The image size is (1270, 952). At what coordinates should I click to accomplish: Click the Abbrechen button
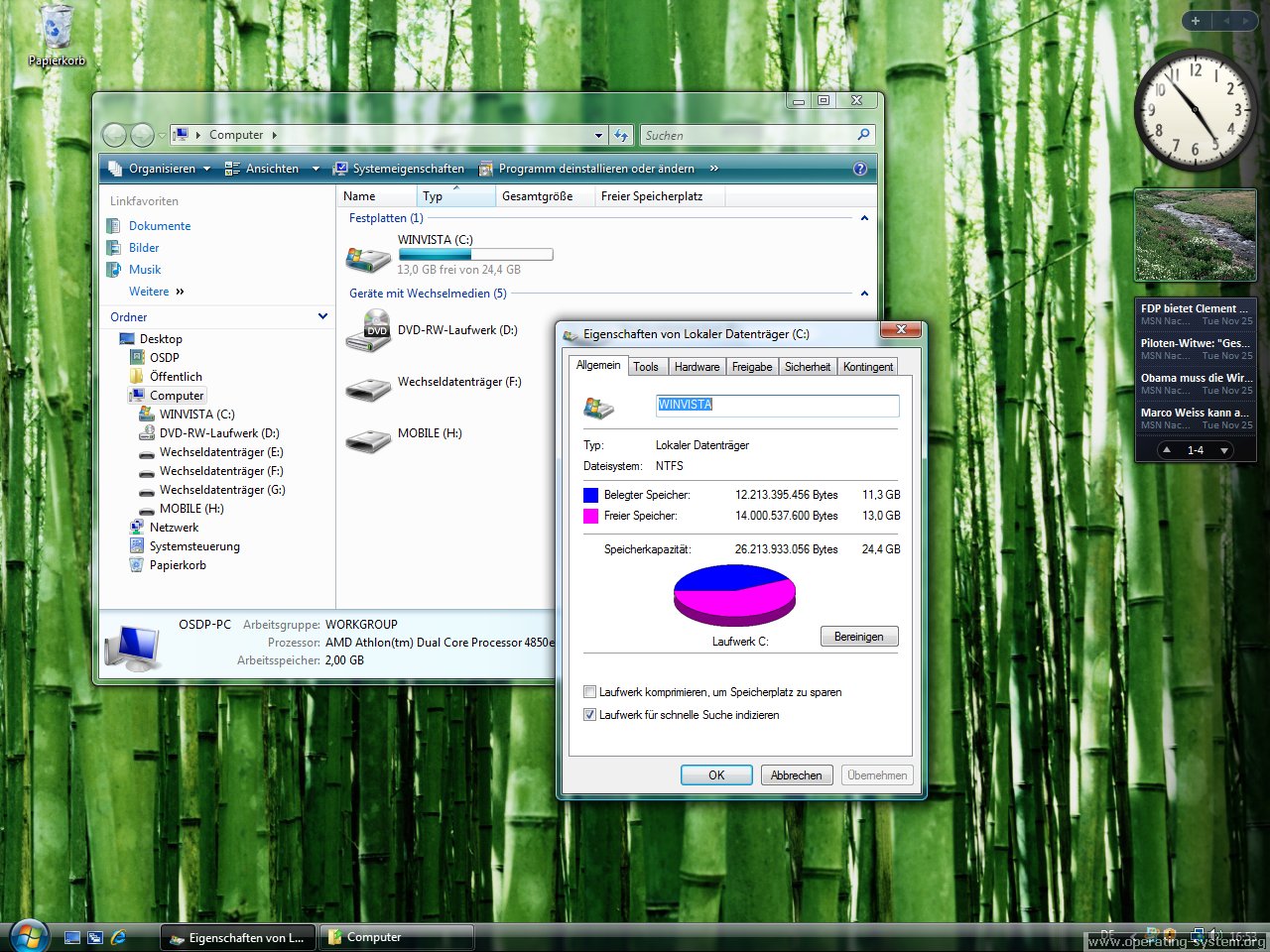tap(797, 775)
